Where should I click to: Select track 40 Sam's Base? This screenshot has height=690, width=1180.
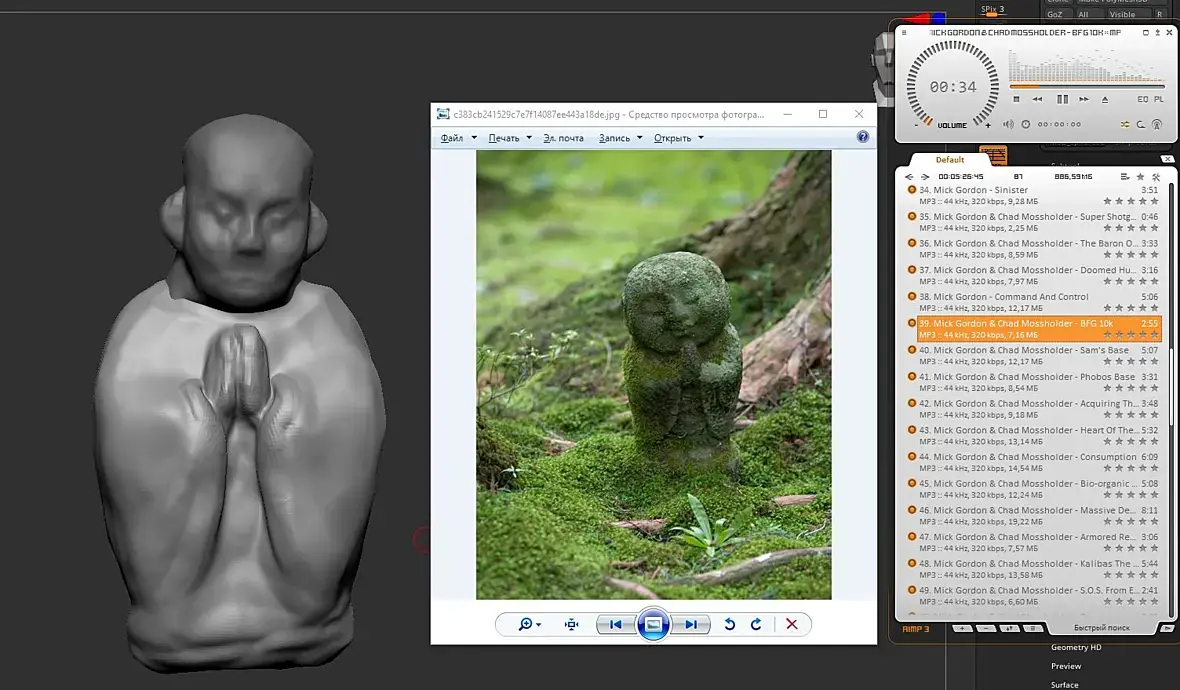coord(1032,356)
